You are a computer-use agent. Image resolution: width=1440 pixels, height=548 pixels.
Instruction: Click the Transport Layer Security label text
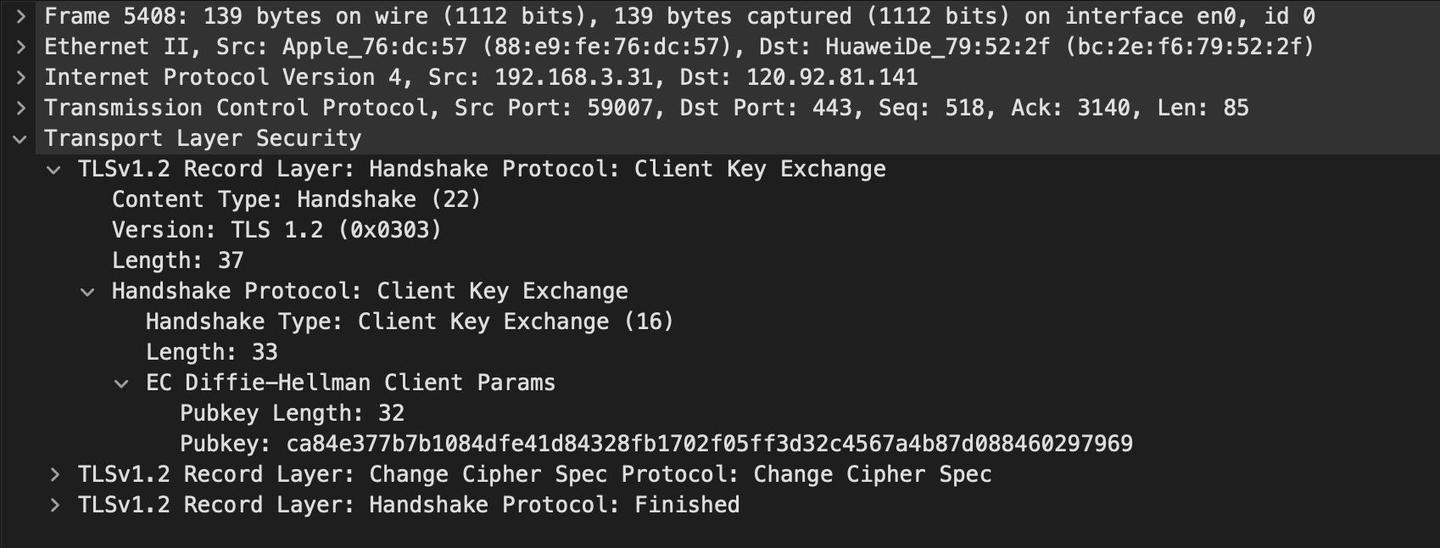pos(202,138)
